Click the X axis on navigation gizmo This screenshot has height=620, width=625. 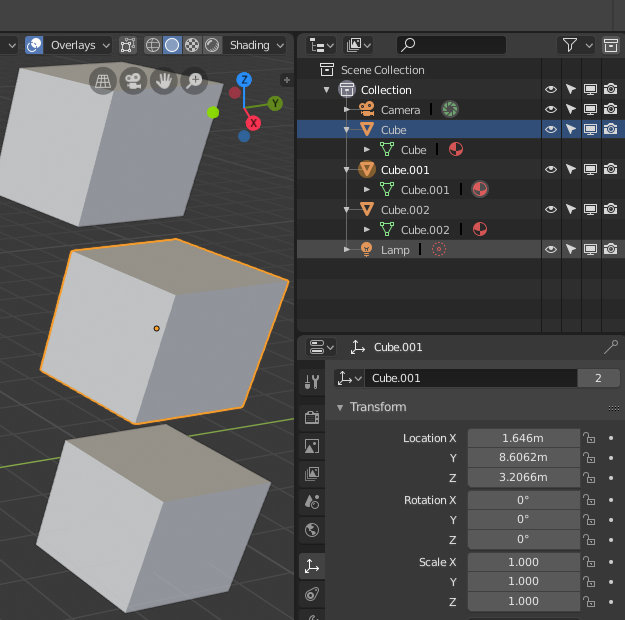point(254,123)
